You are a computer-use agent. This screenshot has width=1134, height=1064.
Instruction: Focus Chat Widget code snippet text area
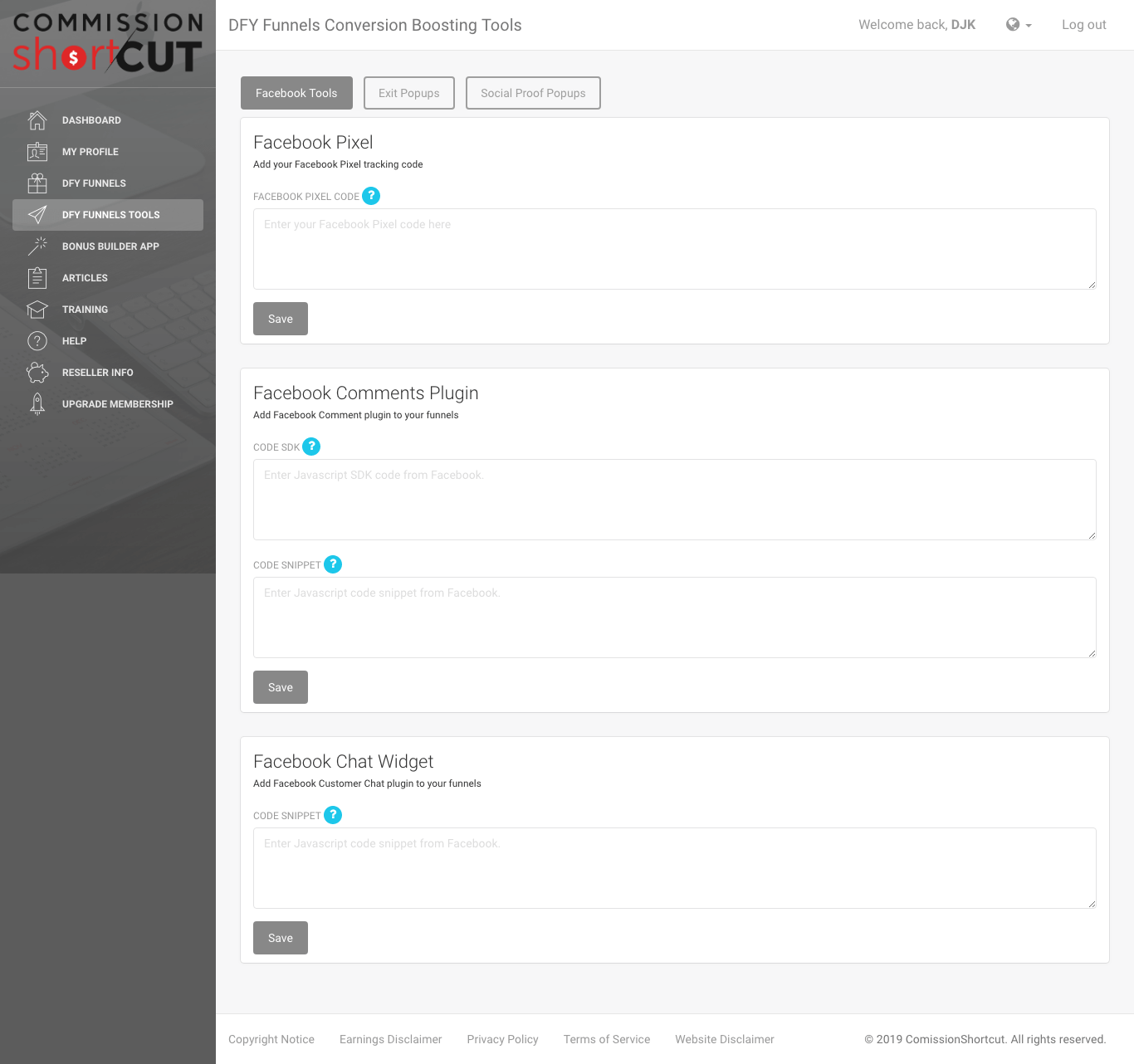click(x=675, y=868)
